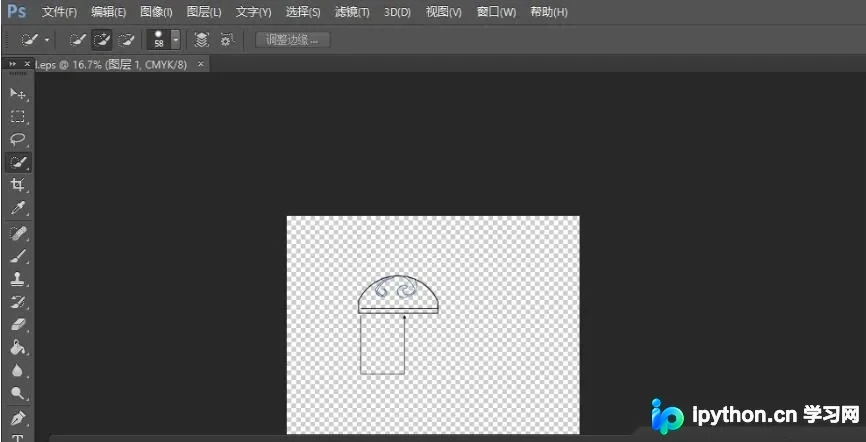Click the 调整边缘 (Refine Edge) button
This screenshot has height=442, width=866.
(293, 40)
